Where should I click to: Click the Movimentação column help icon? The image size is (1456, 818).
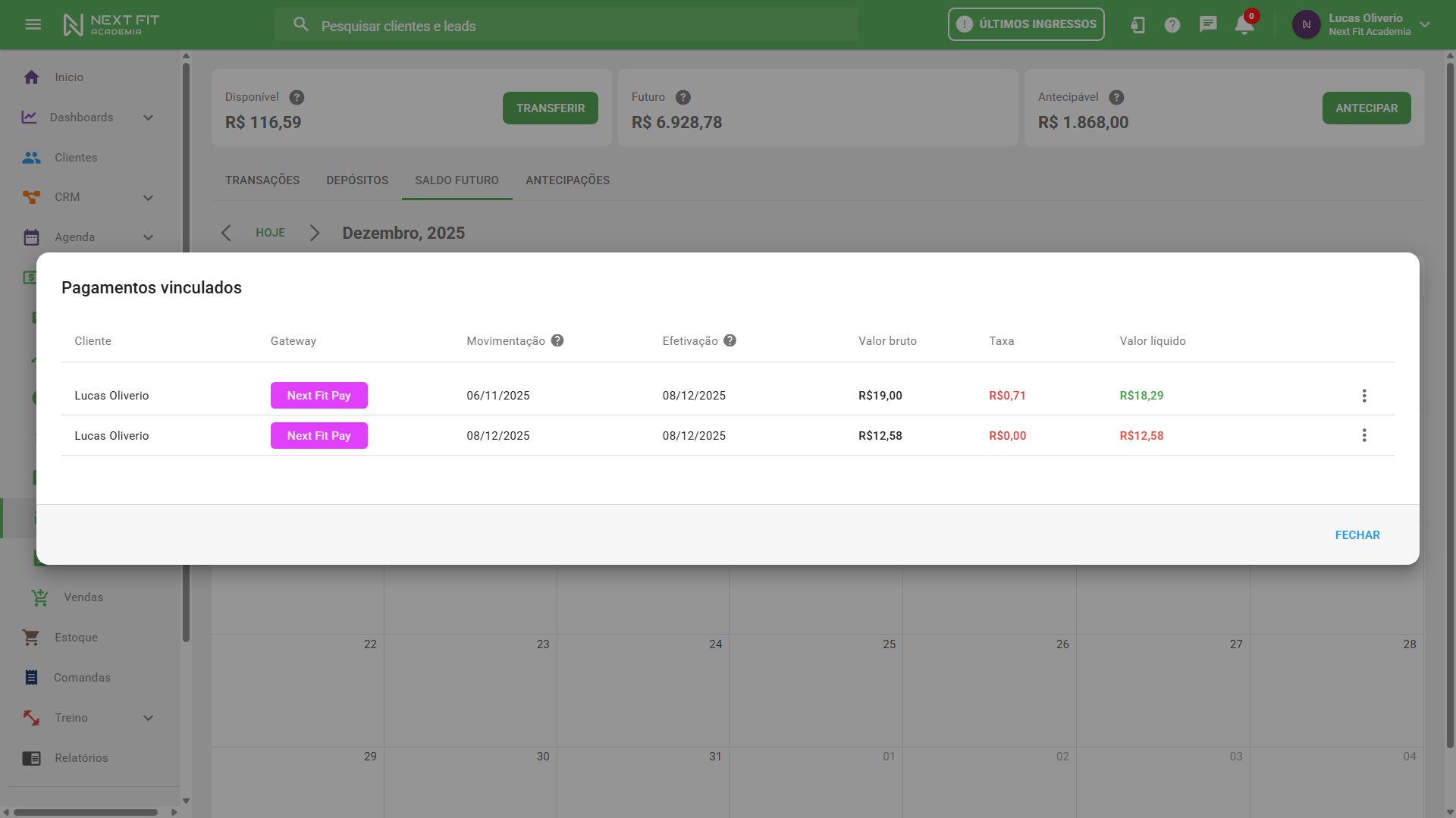click(x=557, y=340)
